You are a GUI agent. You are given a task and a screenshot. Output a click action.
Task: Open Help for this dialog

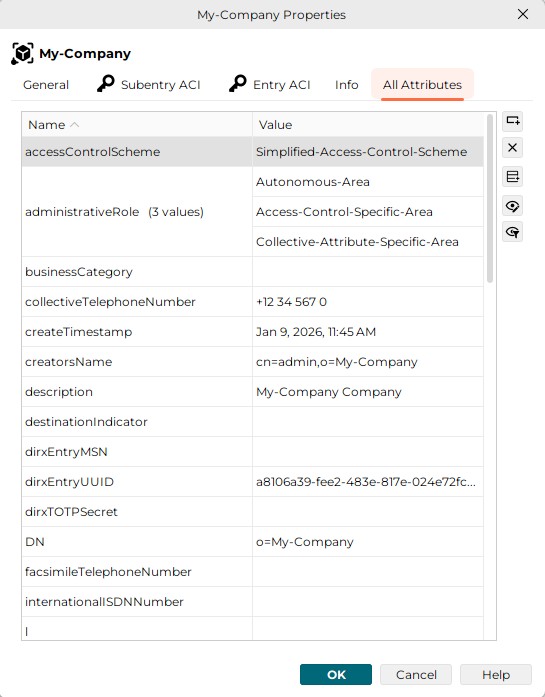pyautogui.click(x=496, y=674)
